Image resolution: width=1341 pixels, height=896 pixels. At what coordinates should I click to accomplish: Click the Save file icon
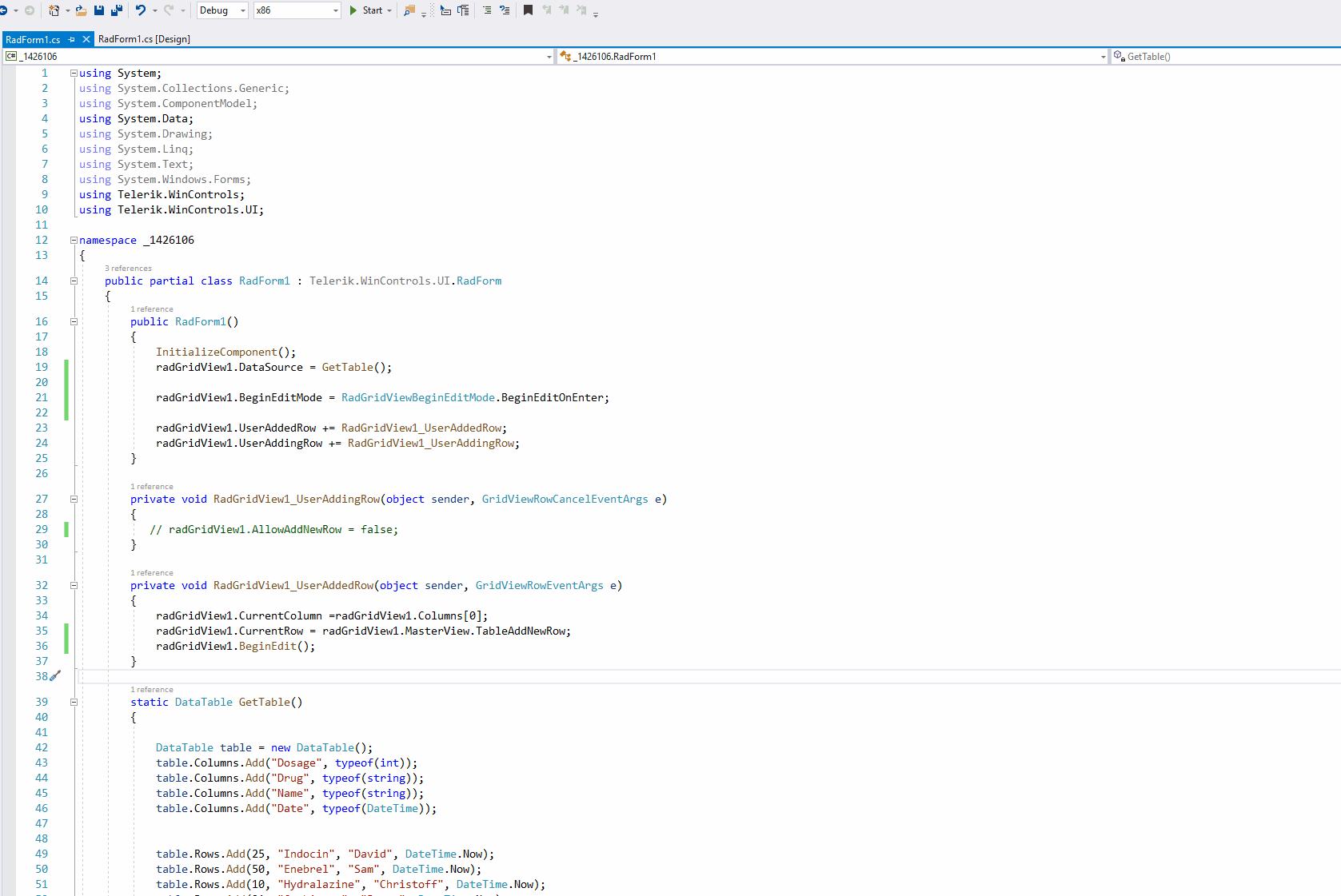(x=99, y=10)
